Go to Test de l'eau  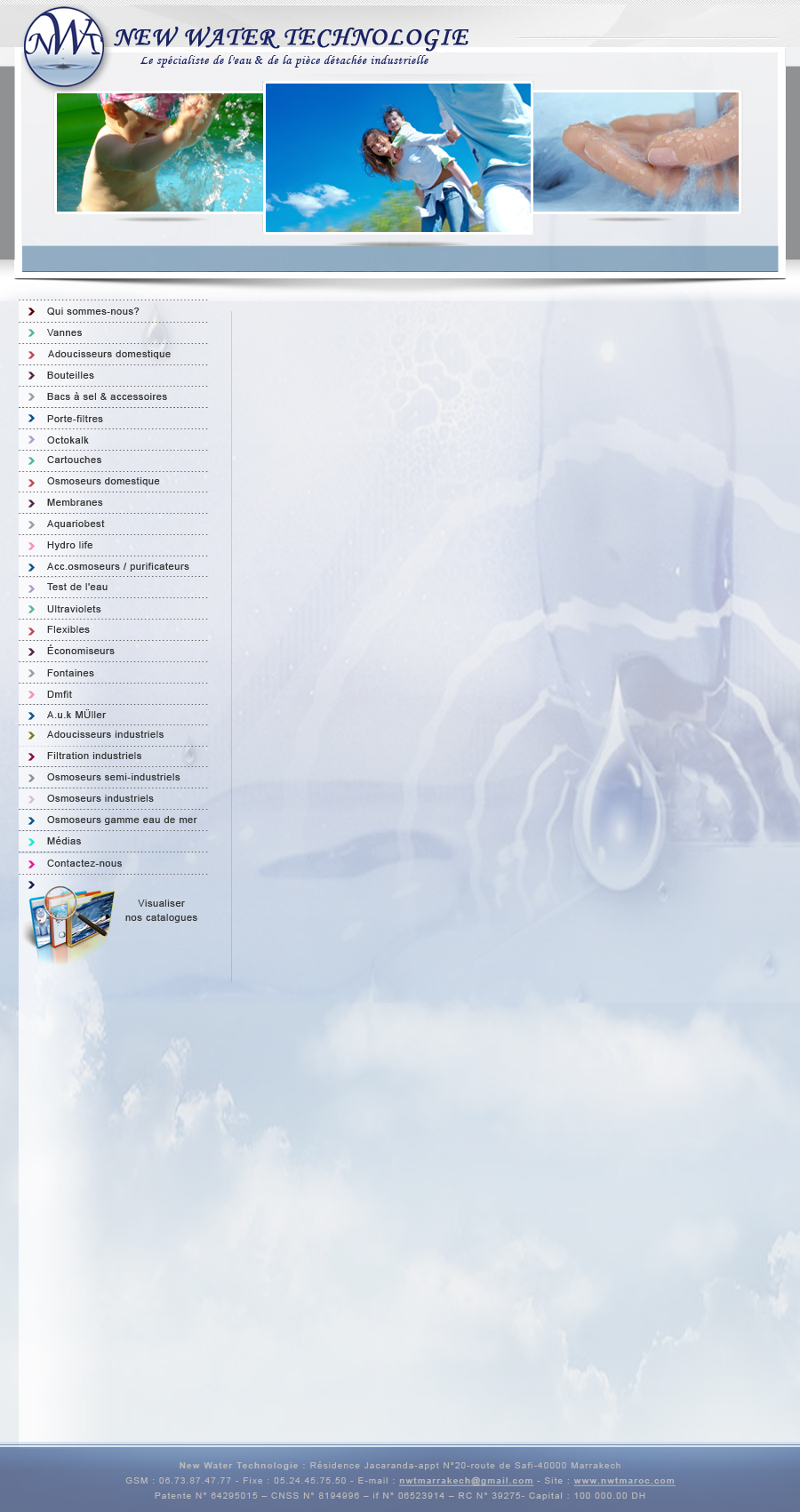(77, 587)
